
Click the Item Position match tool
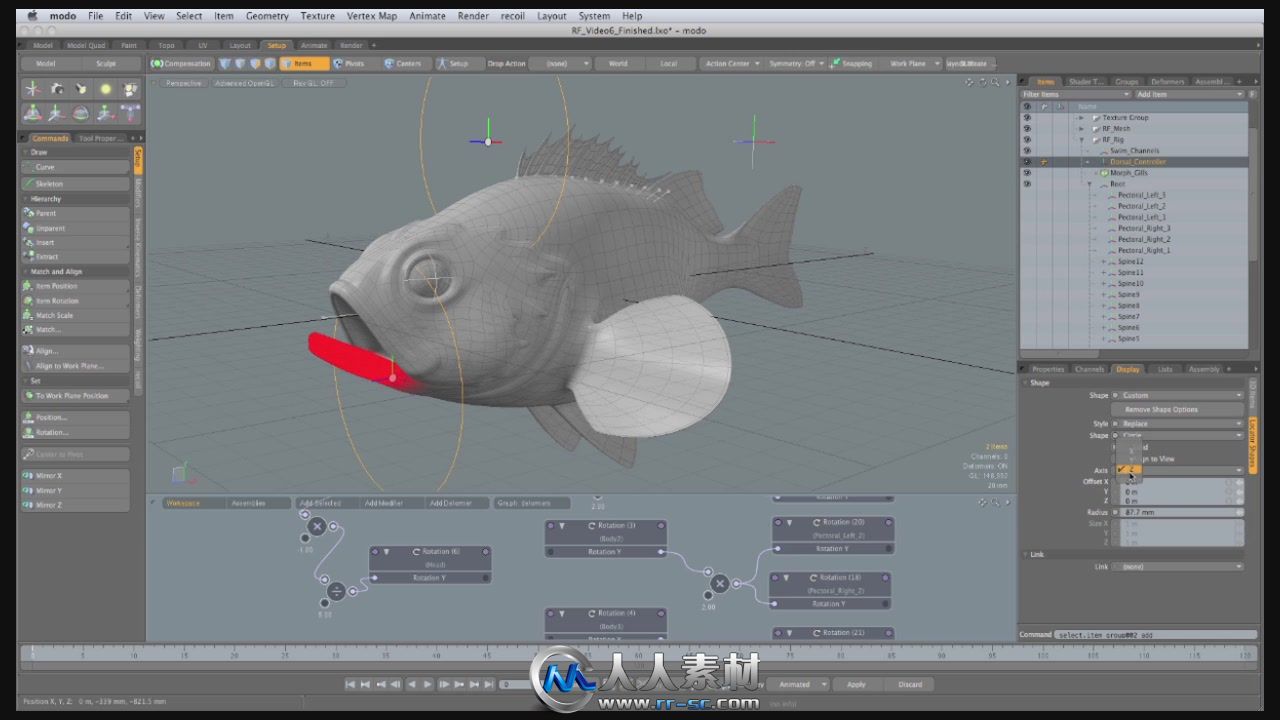(75, 286)
